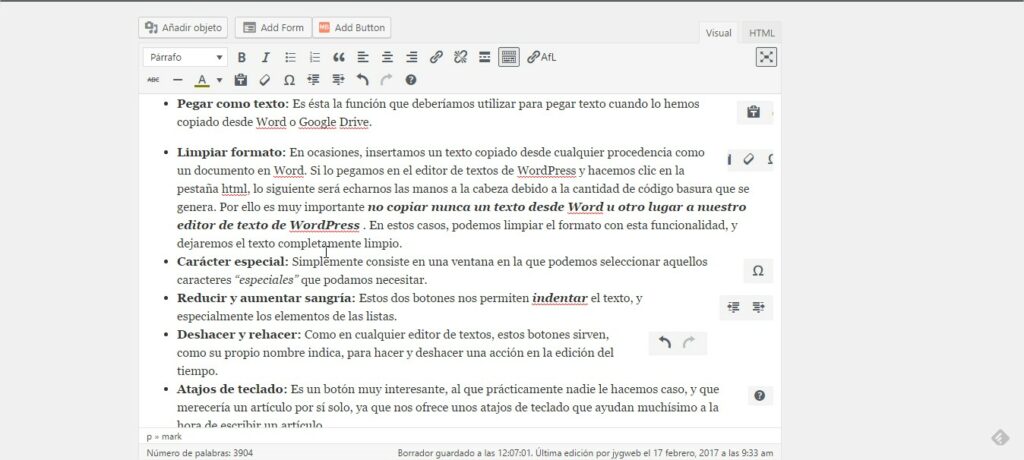The image size is (1024, 460).
Task: Open special character Omega in toolbar
Action: click(289, 80)
